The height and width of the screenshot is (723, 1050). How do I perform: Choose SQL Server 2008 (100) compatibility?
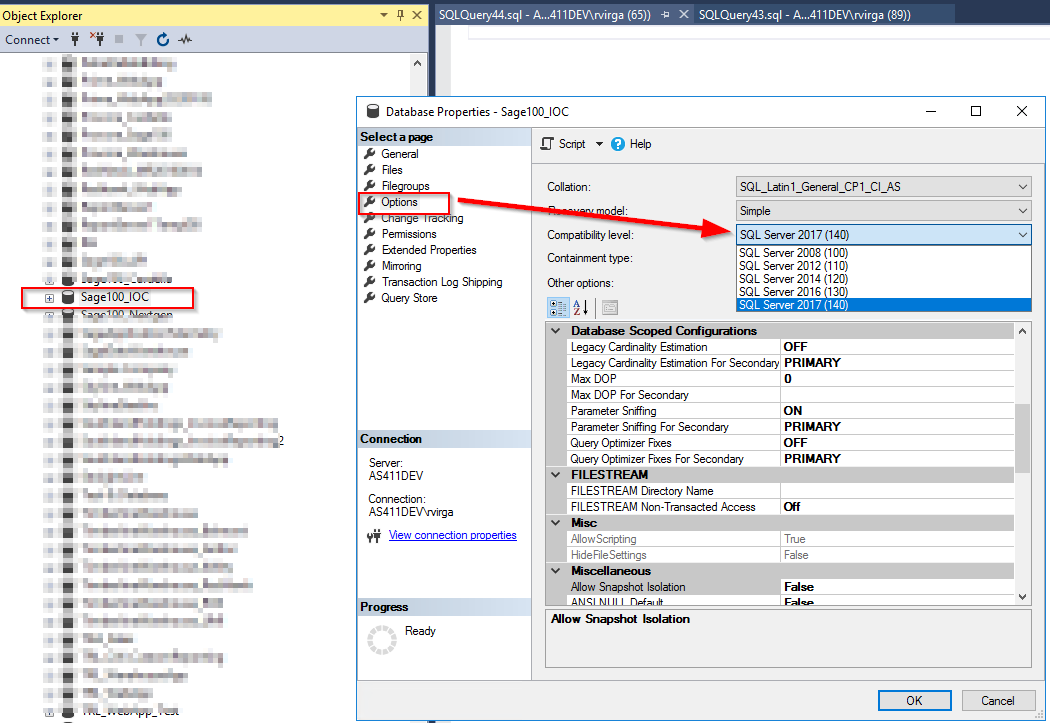click(x=883, y=253)
